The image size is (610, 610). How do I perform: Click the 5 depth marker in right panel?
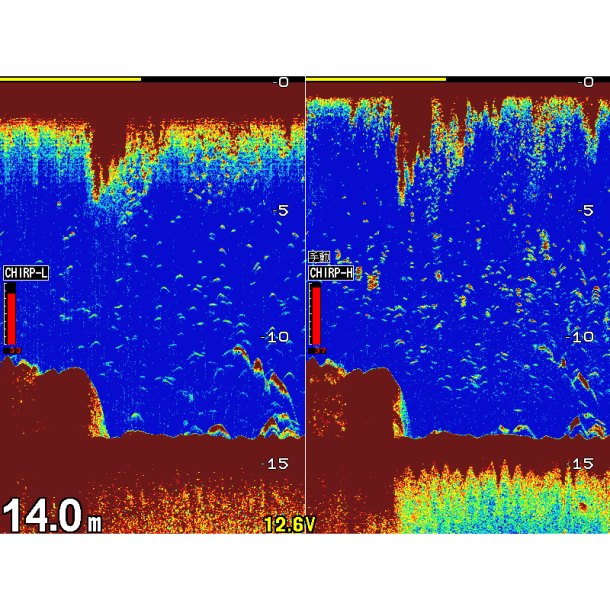pyautogui.click(x=588, y=210)
